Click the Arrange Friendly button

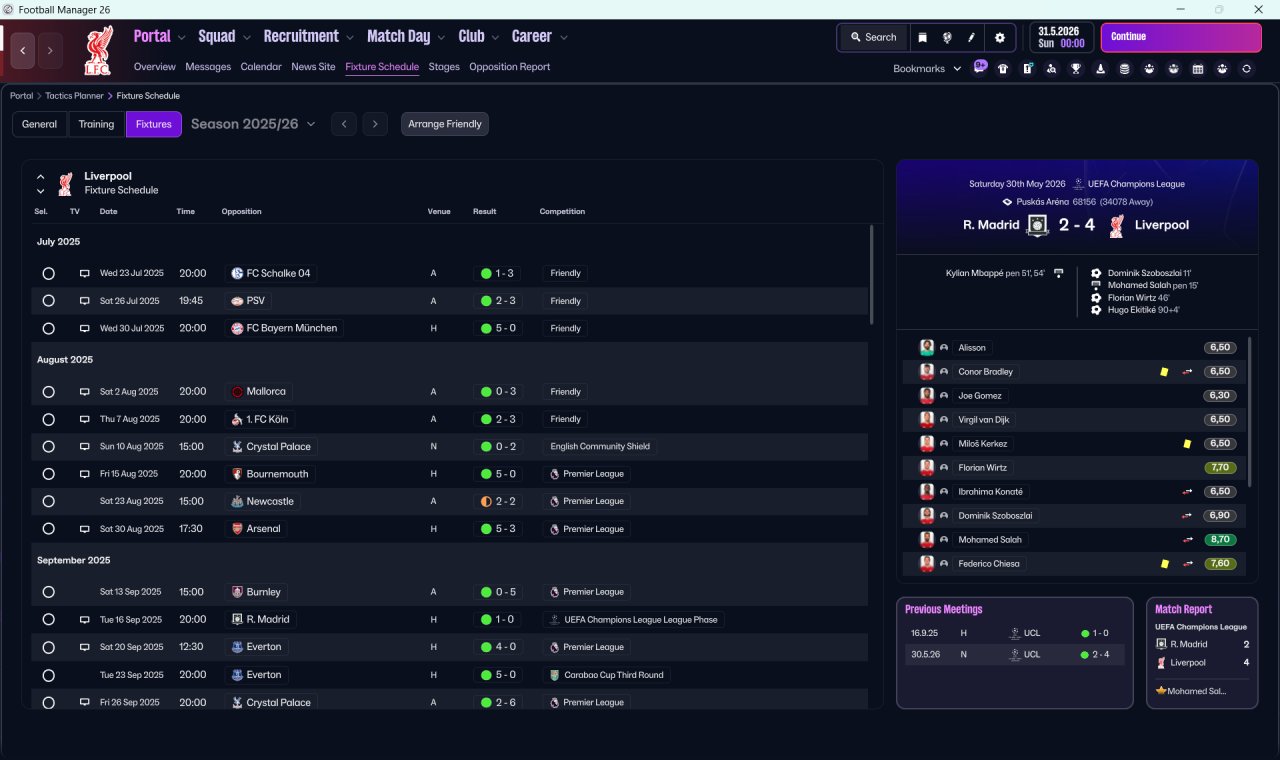445,124
